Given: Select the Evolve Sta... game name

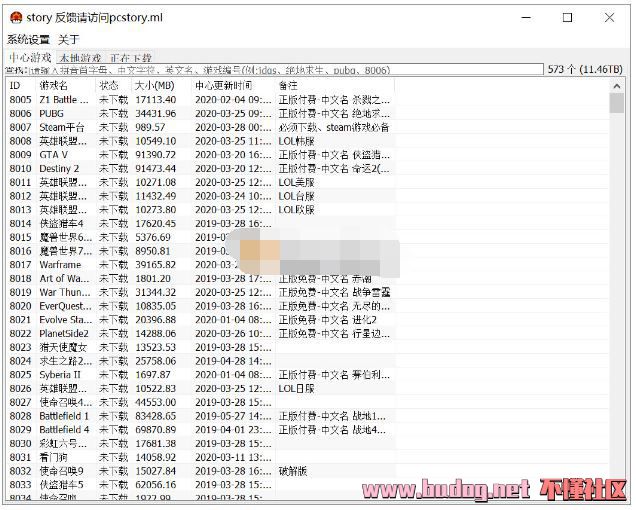Looking at the screenshot, I should coord(66,320).
